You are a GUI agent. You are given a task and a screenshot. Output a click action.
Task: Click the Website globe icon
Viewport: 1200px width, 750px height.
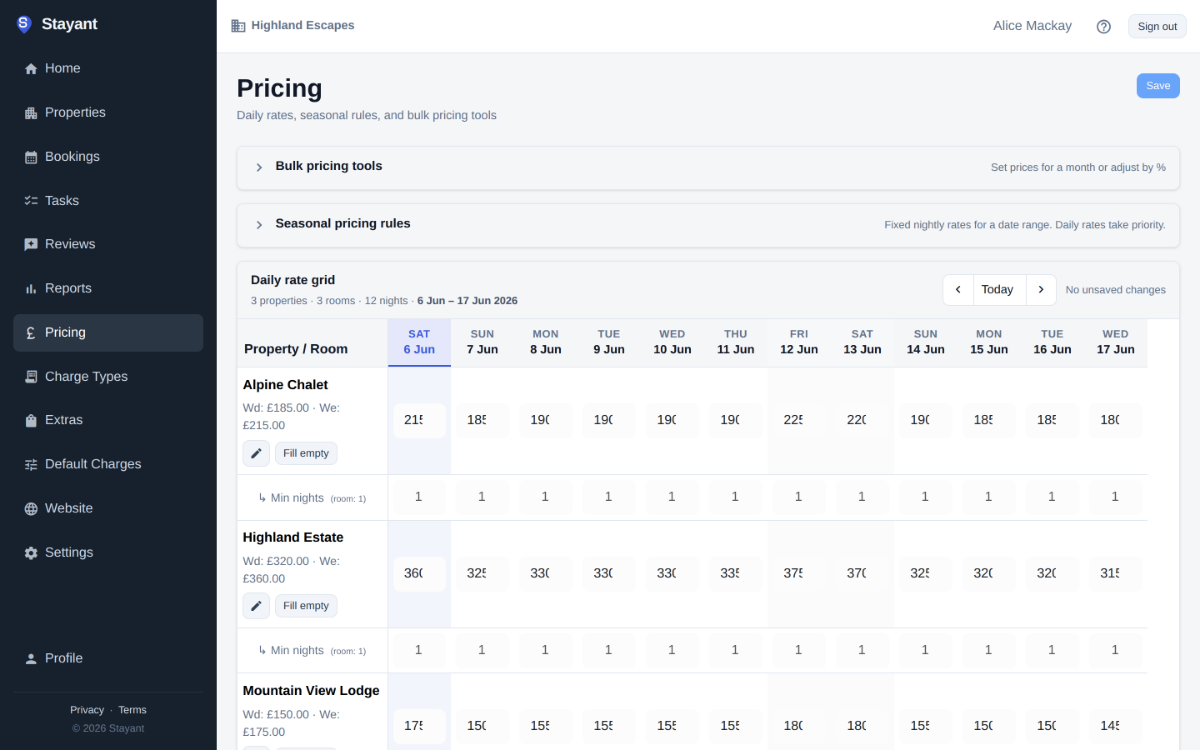31,509
